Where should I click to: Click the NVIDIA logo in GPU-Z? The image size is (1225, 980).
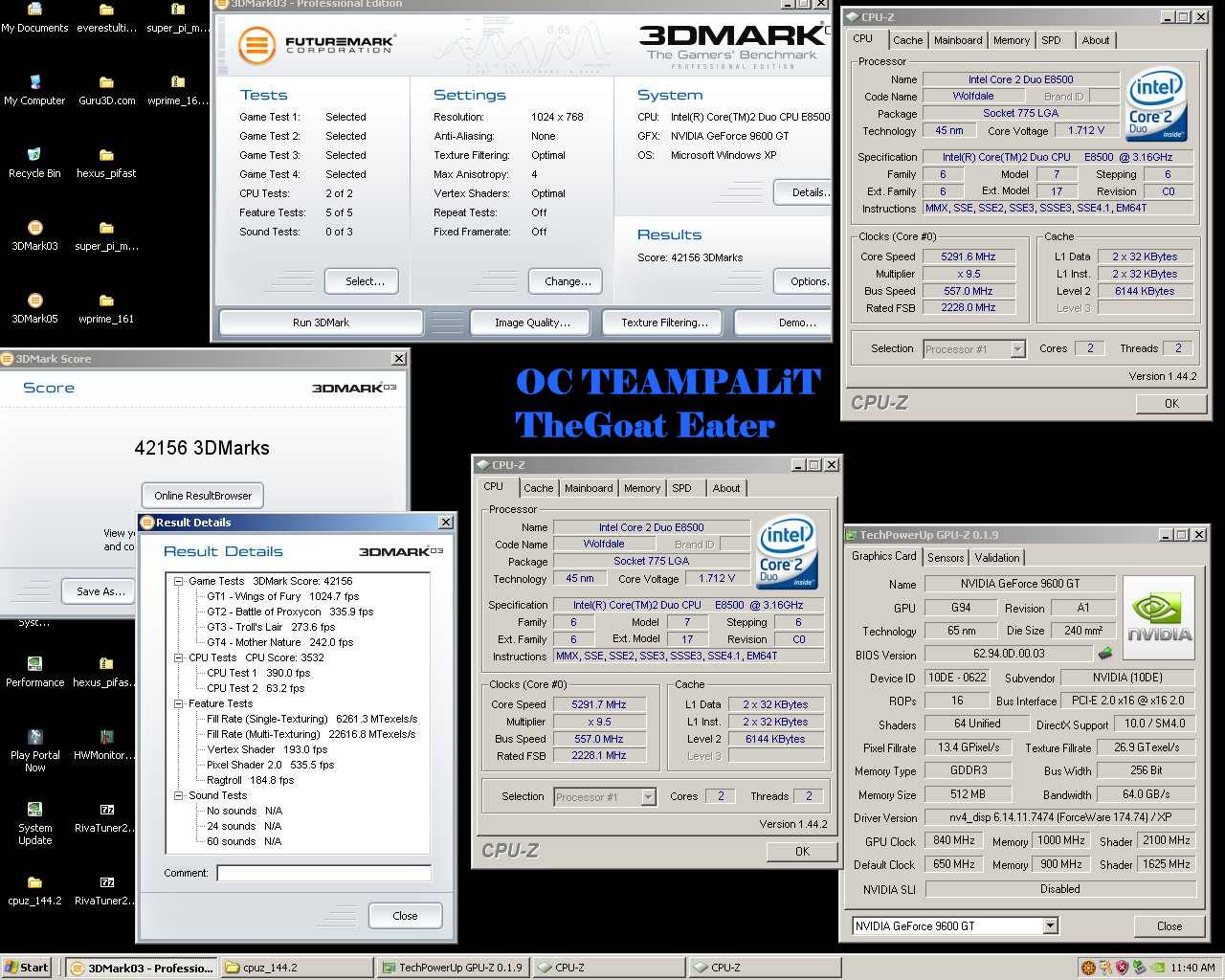click(x=1159, y=618)
